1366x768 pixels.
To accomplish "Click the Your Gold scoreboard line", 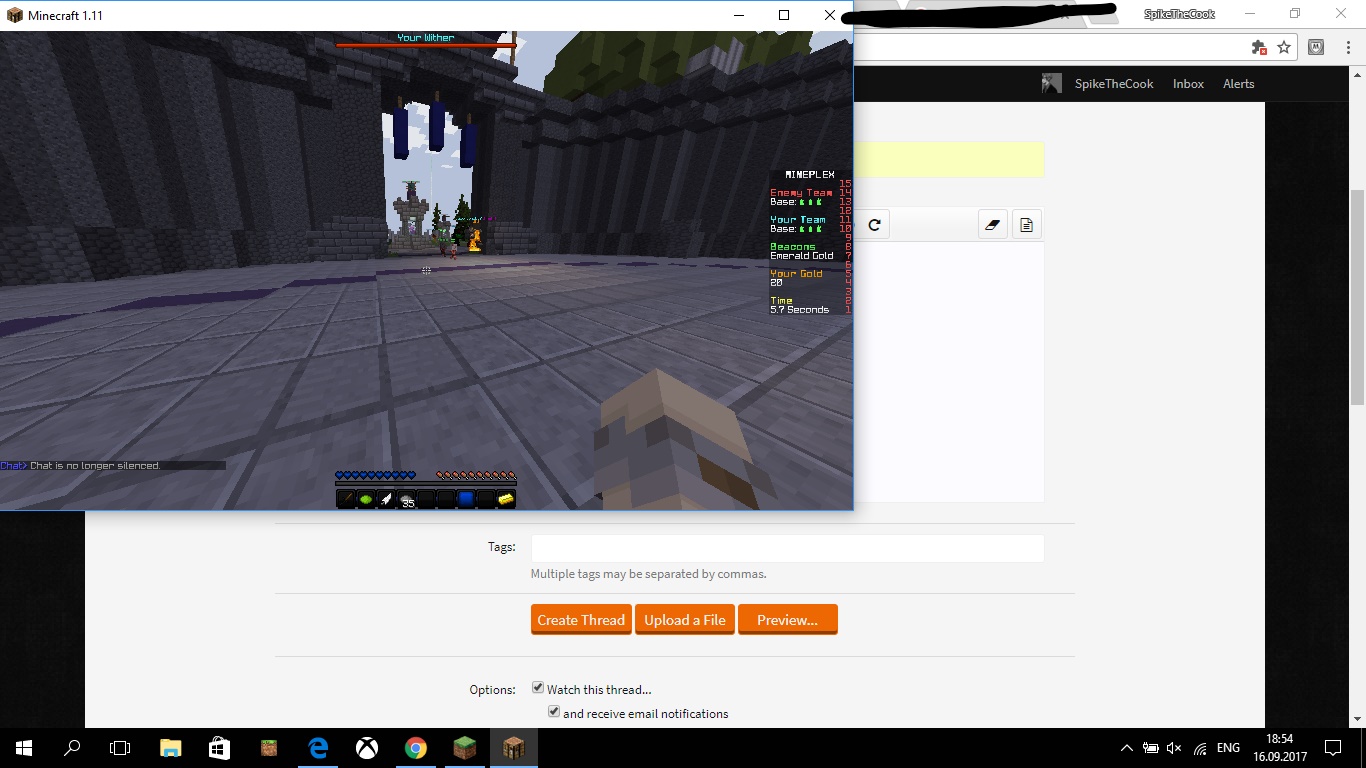I will coord(797,274).
